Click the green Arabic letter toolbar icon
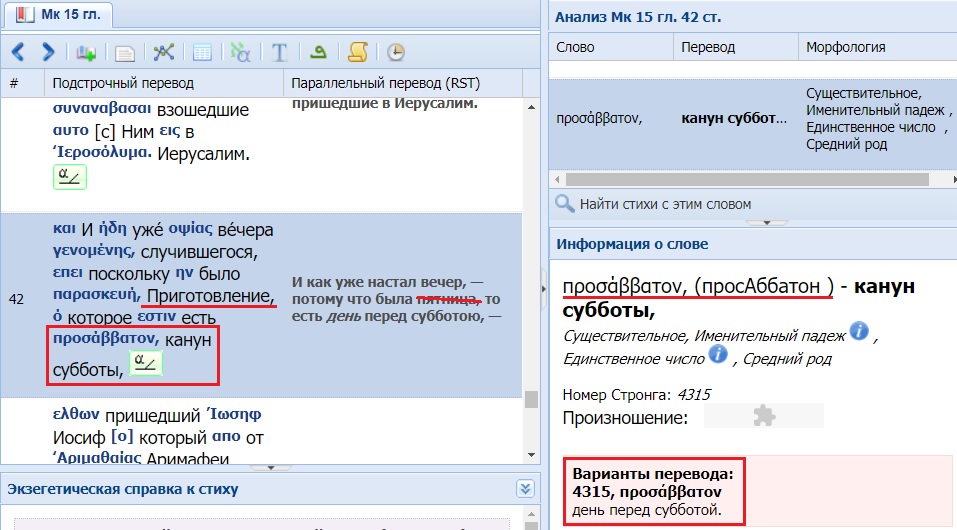Image resolution: width=957 pixels, height=530 pixels. point(319,52)
